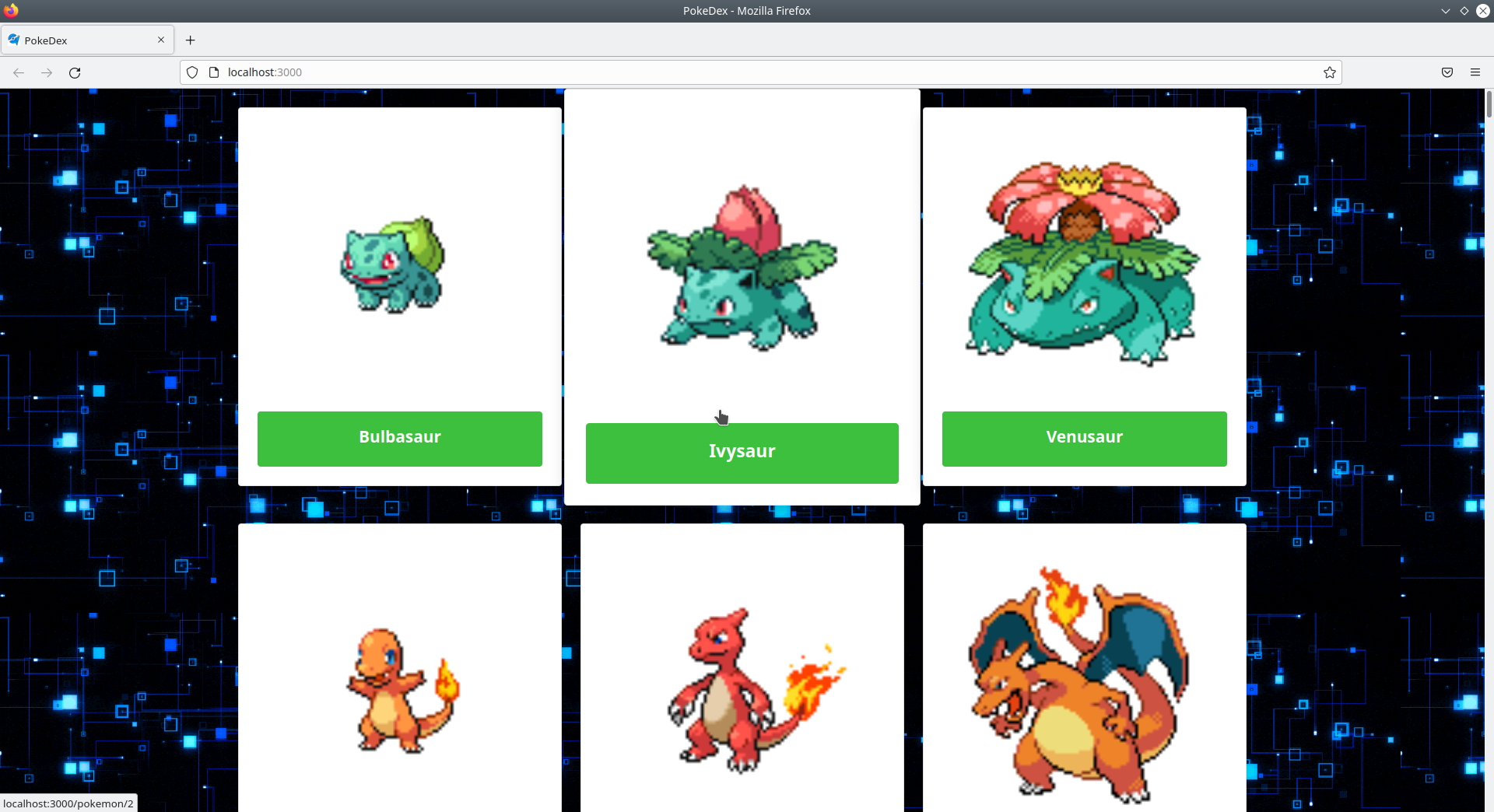Open the Firefox hamburger menu
Image resolution: width=1494 pixels, height=812 pixels.
[1475, 72]
